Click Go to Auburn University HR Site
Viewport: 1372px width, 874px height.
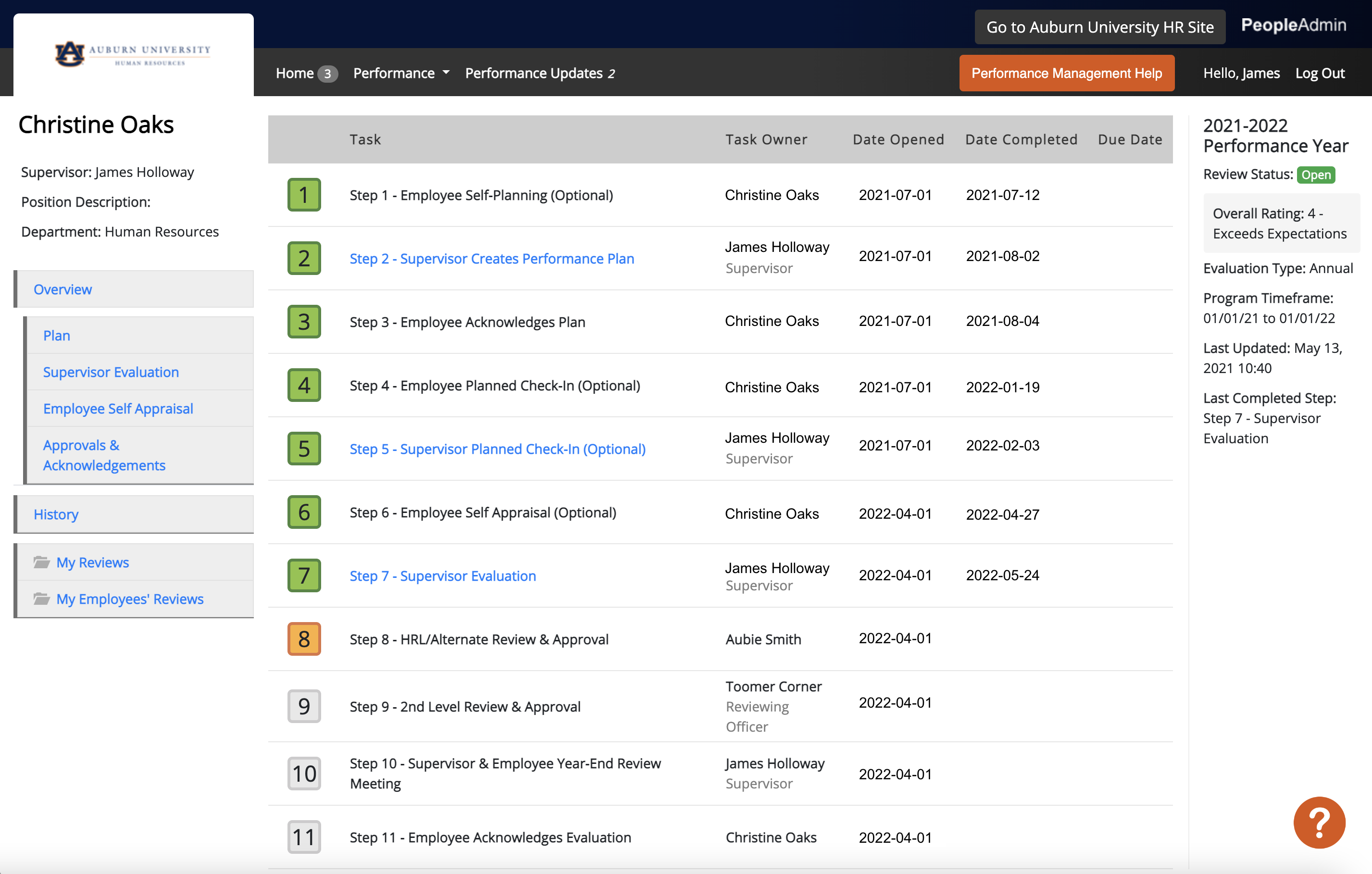[1099, 27]
